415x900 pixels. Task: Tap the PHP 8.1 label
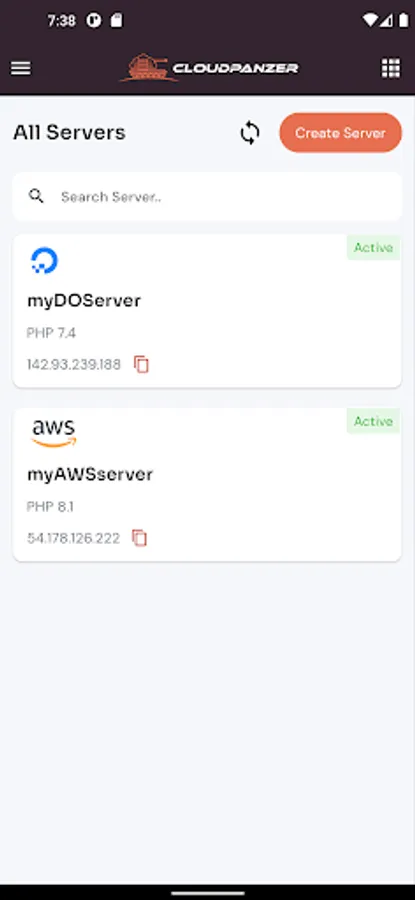(50, 507)
